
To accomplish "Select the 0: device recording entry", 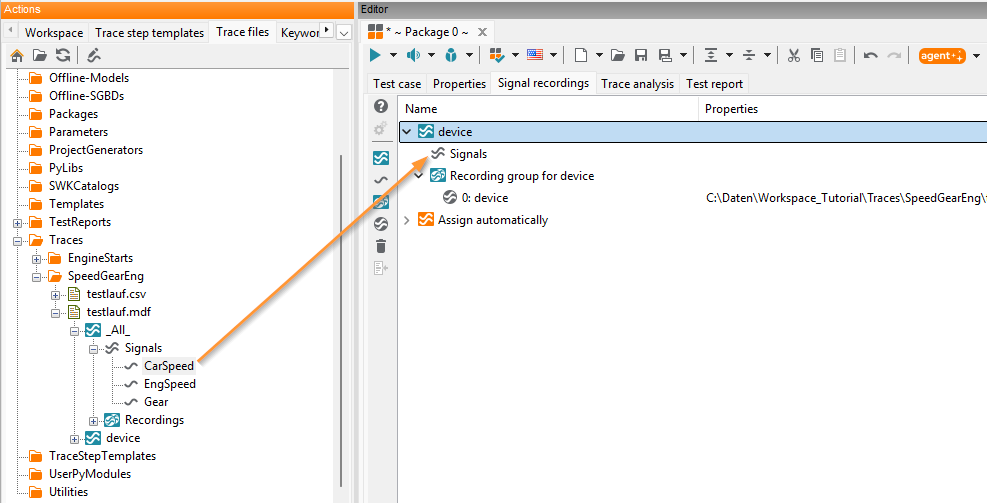I will [485, 198].
